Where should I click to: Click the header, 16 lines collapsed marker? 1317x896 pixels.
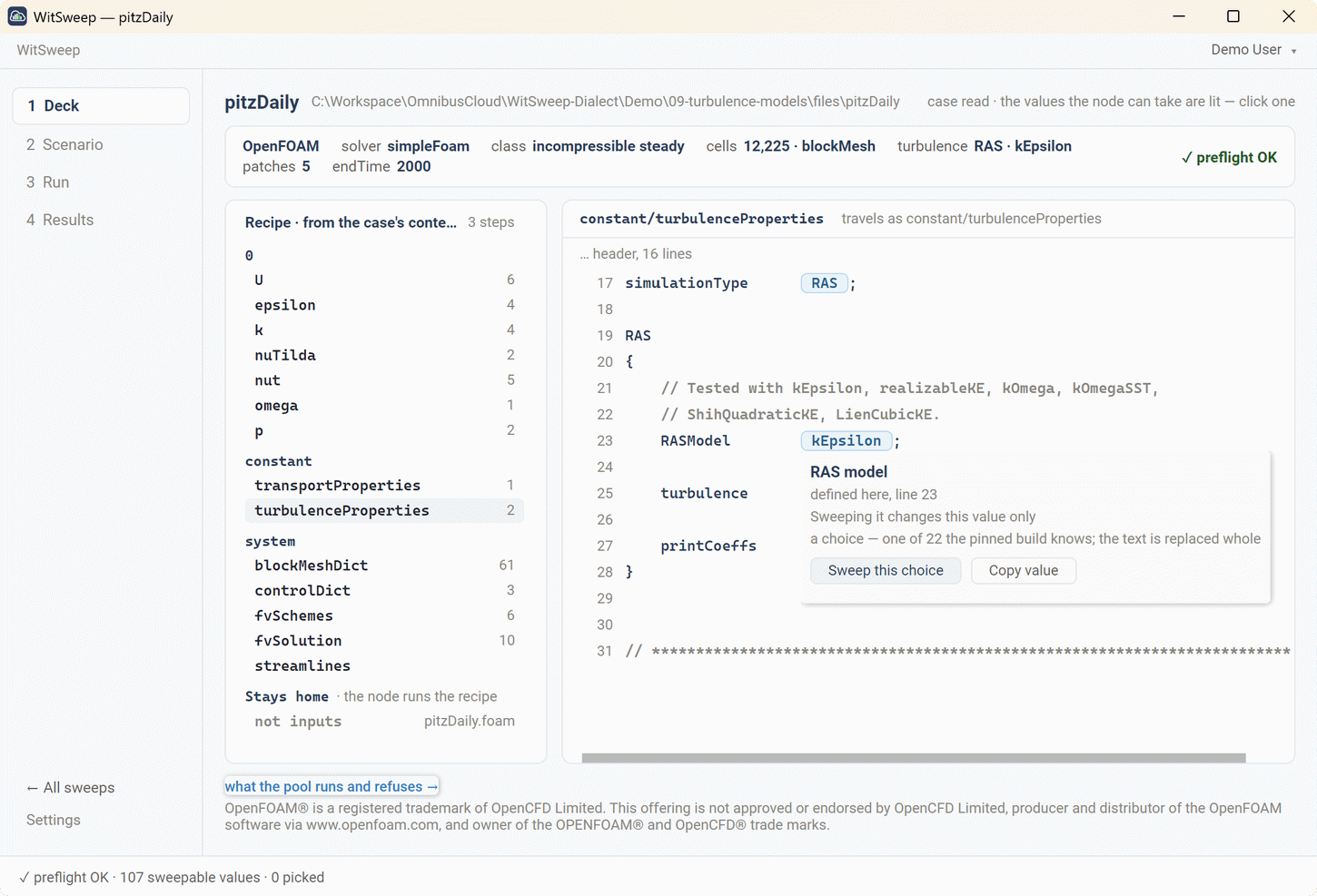point(636,254)
